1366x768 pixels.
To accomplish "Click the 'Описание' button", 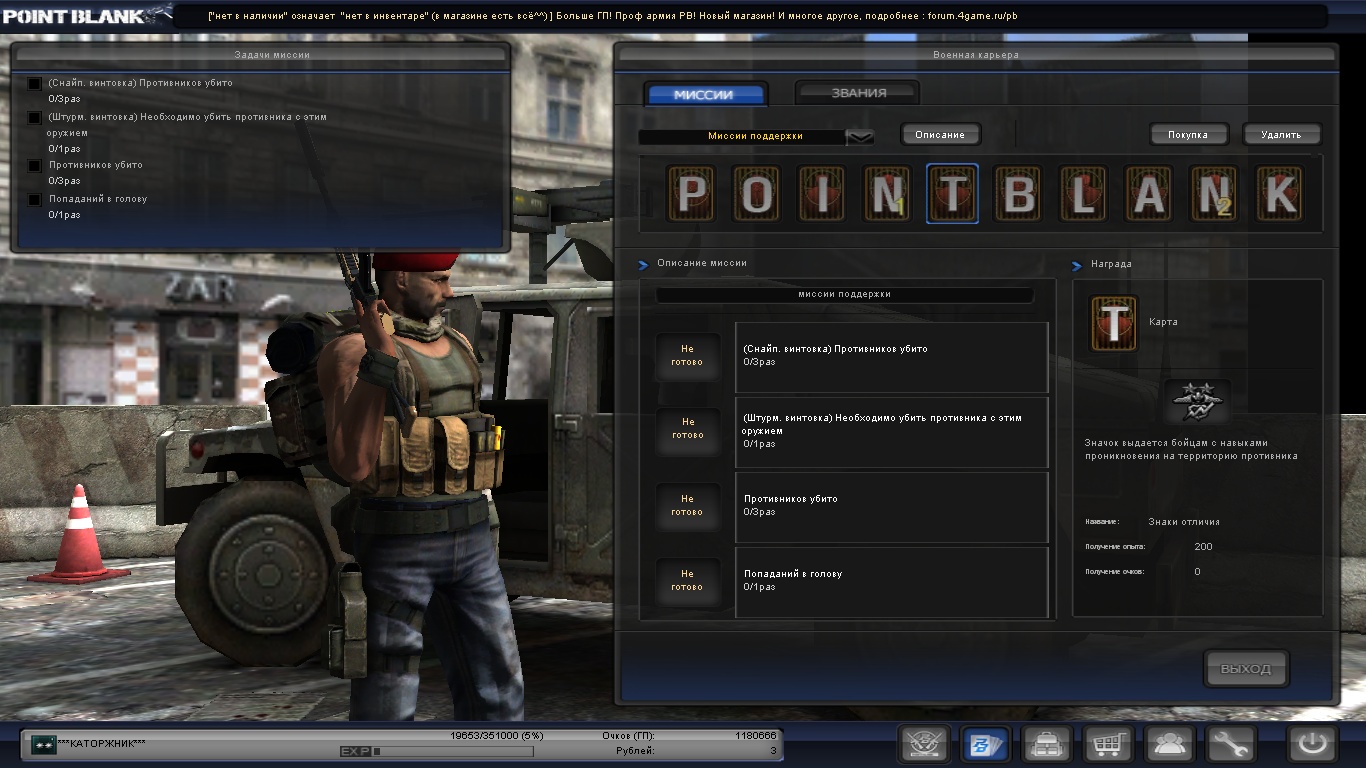I will pos(940,134).
